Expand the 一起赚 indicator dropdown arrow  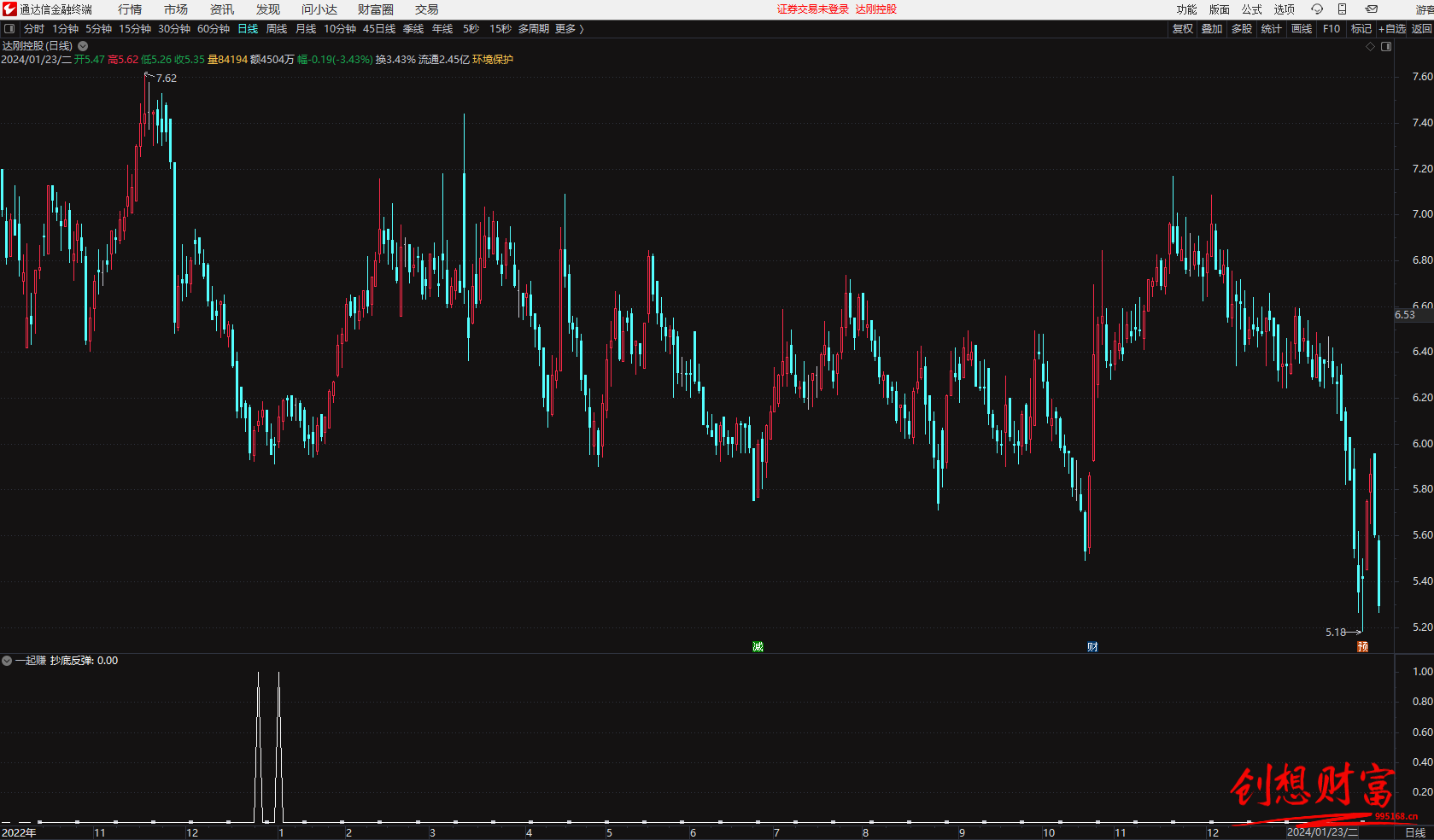point(7,661)
